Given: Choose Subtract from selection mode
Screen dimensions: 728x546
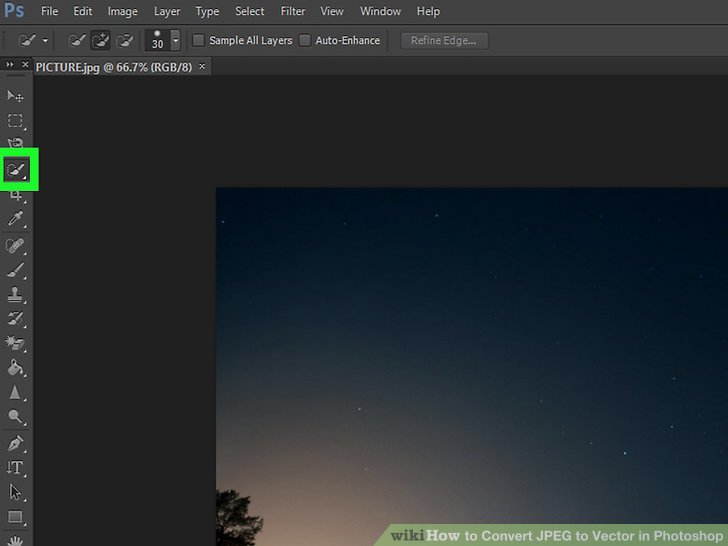Looking at the screenshot, I should 124,41.
